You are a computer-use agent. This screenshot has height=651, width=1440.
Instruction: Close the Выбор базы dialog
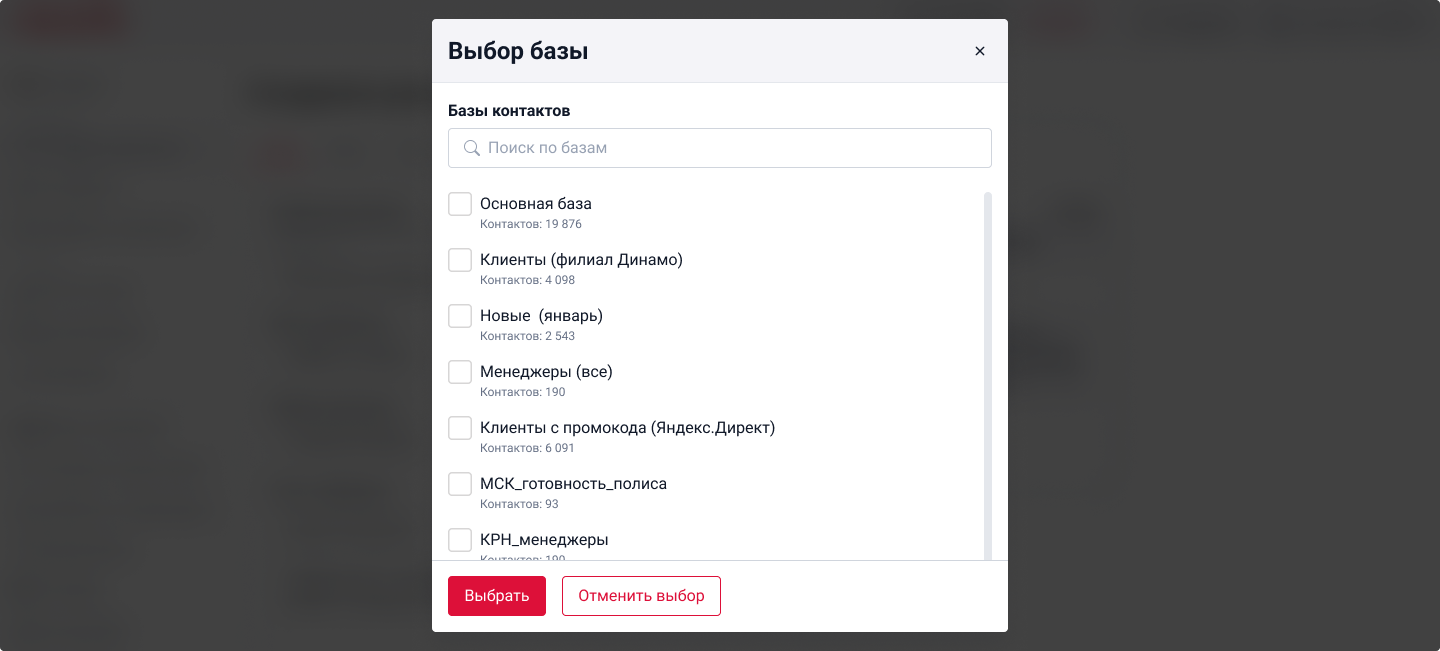(x=980, y=51)
